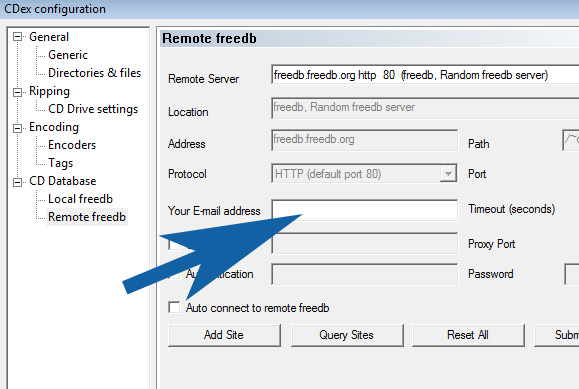This screenshot has height=389, width=579.
Task: Click the Remote freedb panel heading
Action: point(209,38)
